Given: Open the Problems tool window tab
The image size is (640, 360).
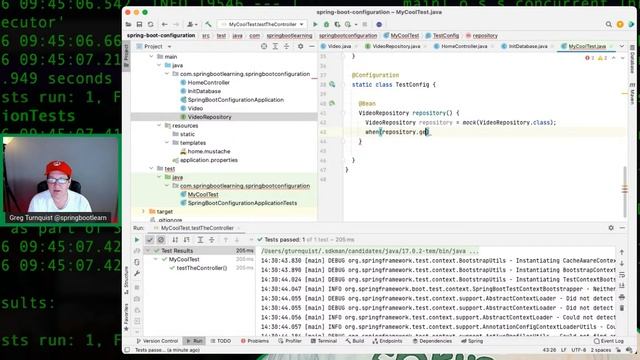Looking at the screenshot, I should 255,341.
